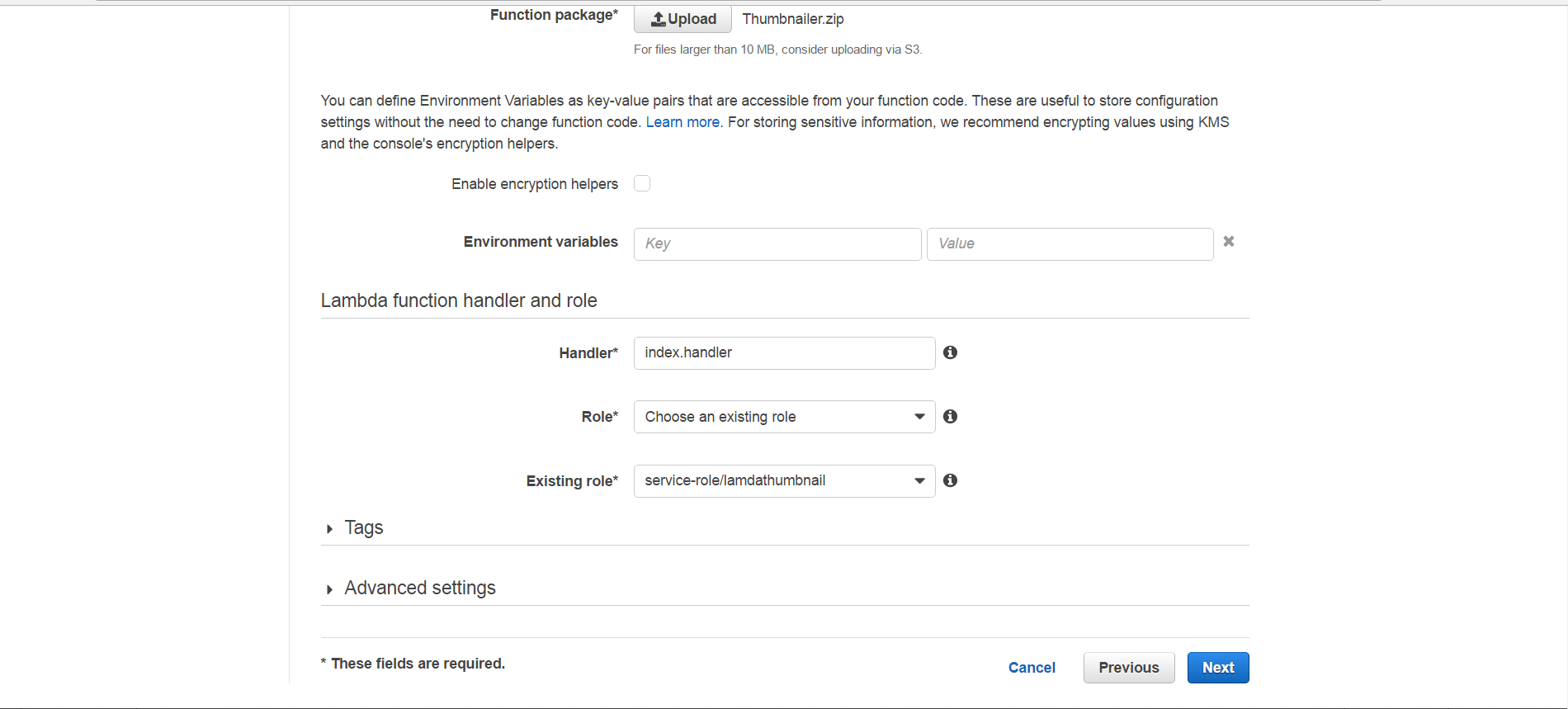The height and width of the screenshot is (709, 1568).
Task: Remove the environment variable row
Action: (x=1229, y=241)
